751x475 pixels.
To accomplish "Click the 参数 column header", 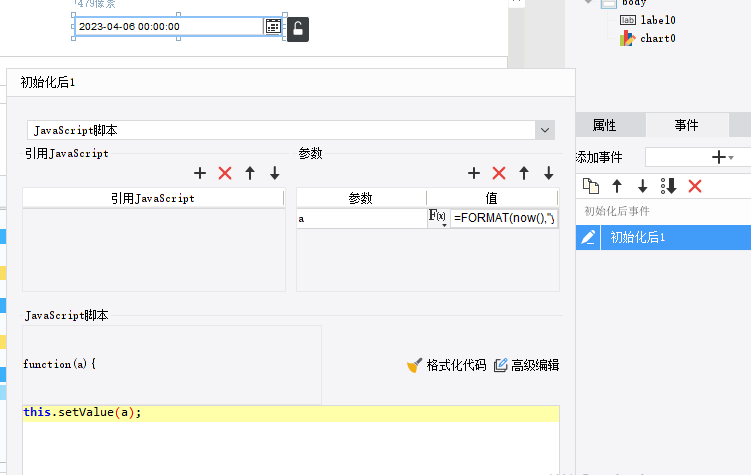I will [x=361, y=198].
